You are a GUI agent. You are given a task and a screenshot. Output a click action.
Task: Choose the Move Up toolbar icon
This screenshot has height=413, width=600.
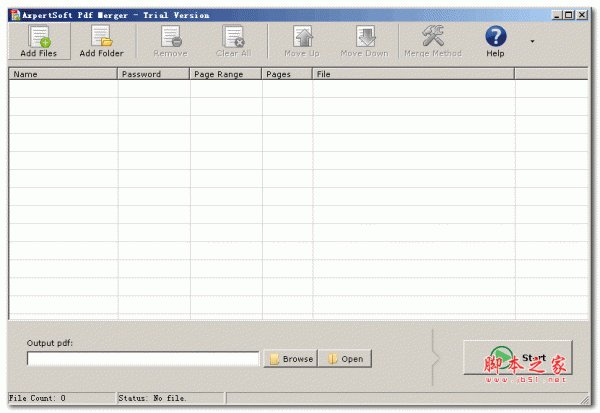[302, 41]
